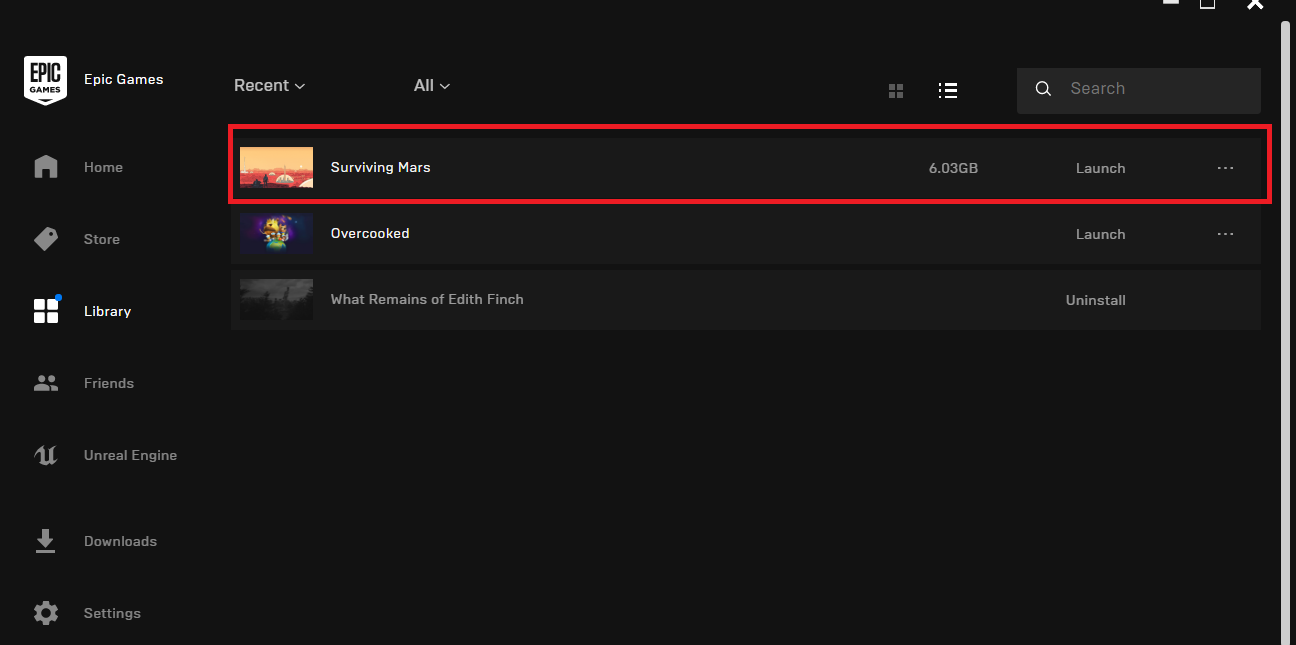Launch Surviving Mars

[1100, 168]
